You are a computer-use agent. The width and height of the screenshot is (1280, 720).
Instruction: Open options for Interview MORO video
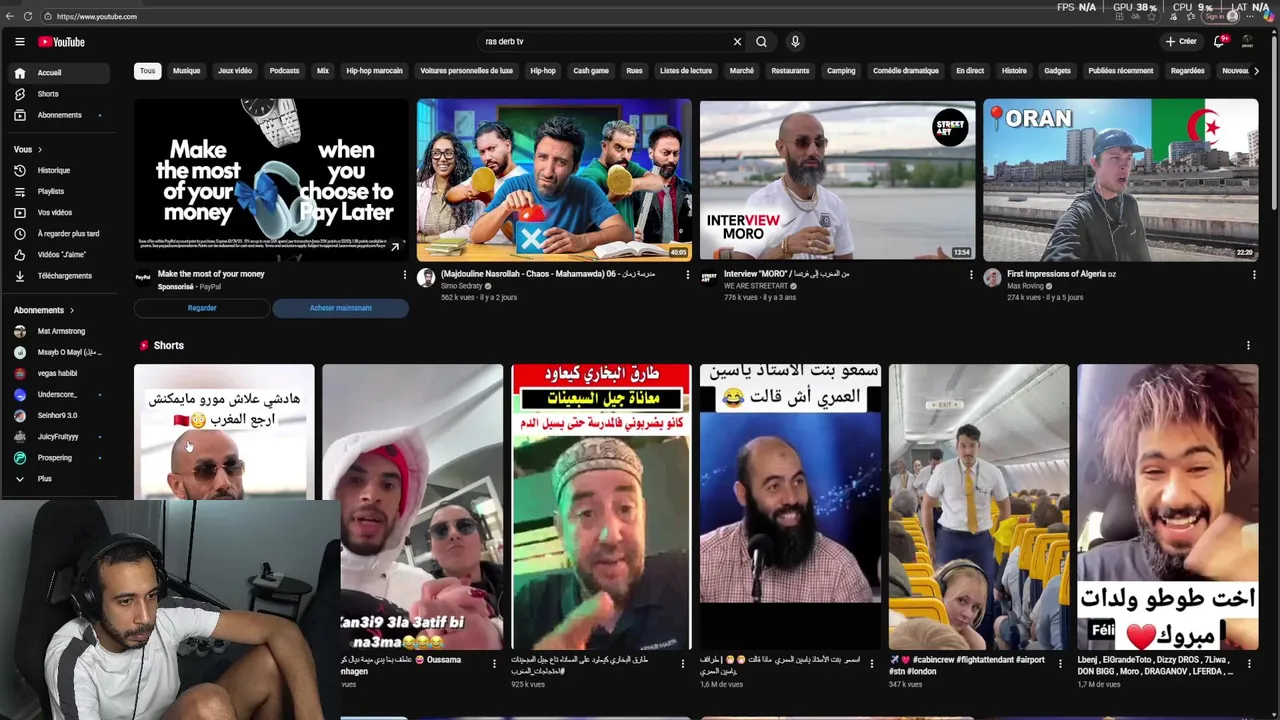(x=970, y=275)
